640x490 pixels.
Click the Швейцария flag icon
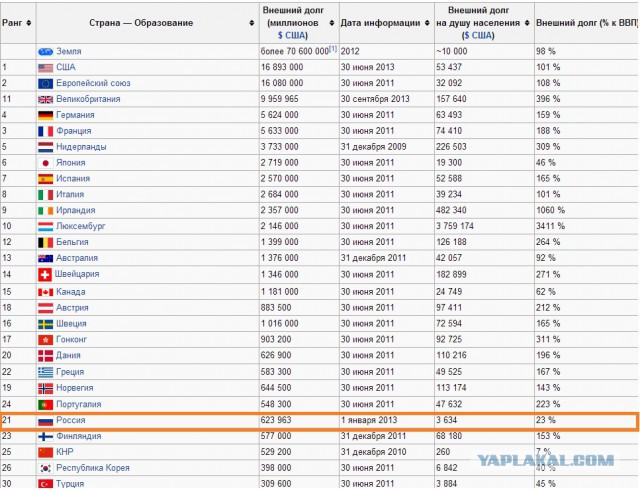coord(45,275)
